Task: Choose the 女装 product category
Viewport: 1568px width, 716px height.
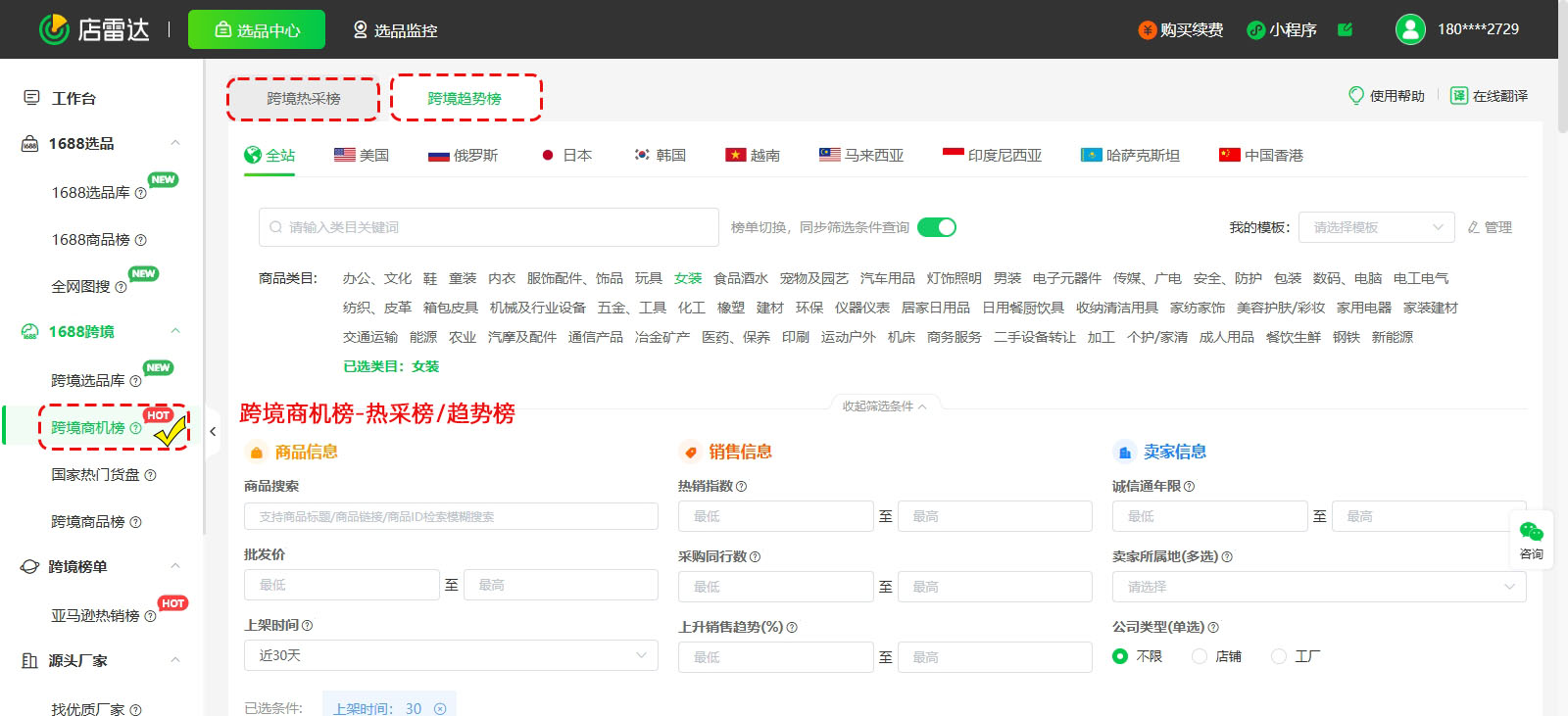Action: pyautogui.click(x=688, y=278)
